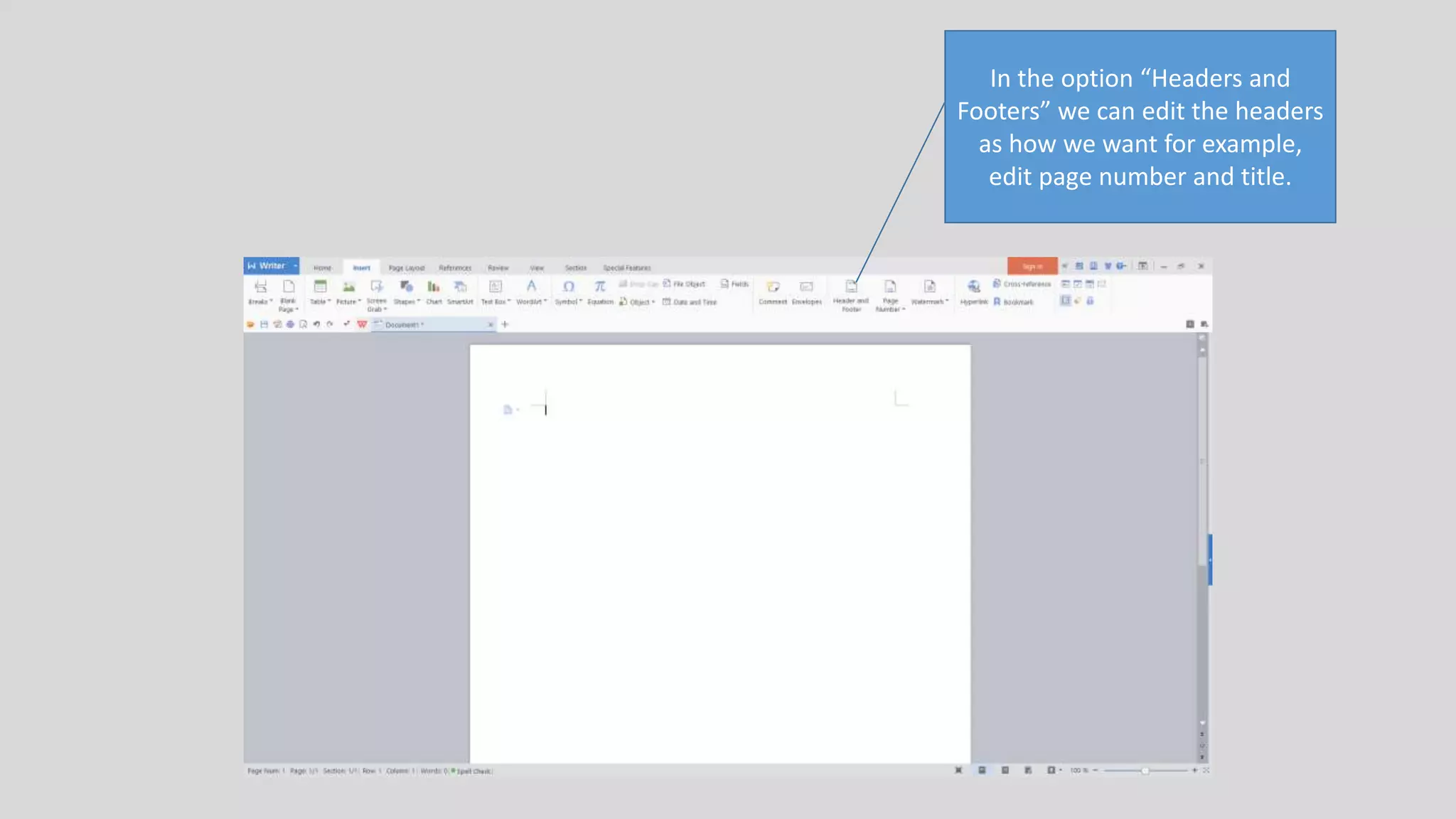Screen dimensions: 1456x819
Task: Click the zoom in plus button
Action: pyautogui.click(x=1194, y=771)
